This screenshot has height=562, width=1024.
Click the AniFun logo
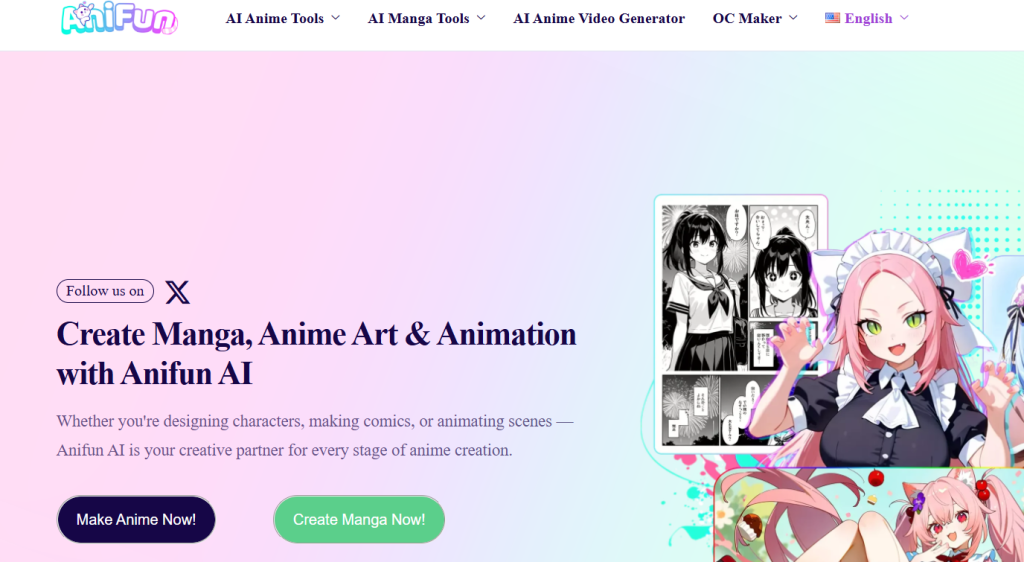coord(119,18)
